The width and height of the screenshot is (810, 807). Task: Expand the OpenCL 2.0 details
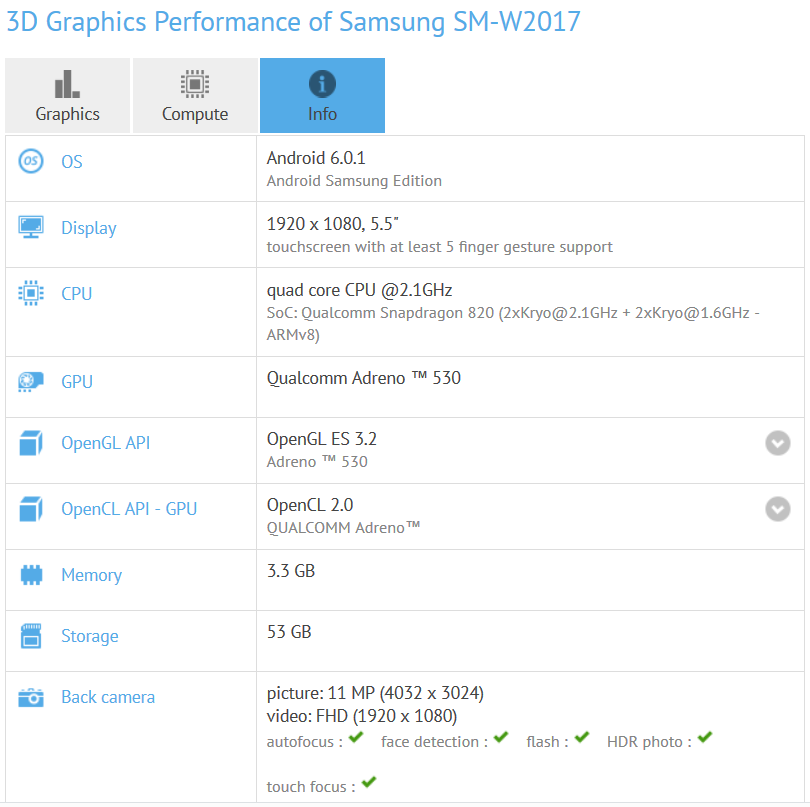click(777, 509)
